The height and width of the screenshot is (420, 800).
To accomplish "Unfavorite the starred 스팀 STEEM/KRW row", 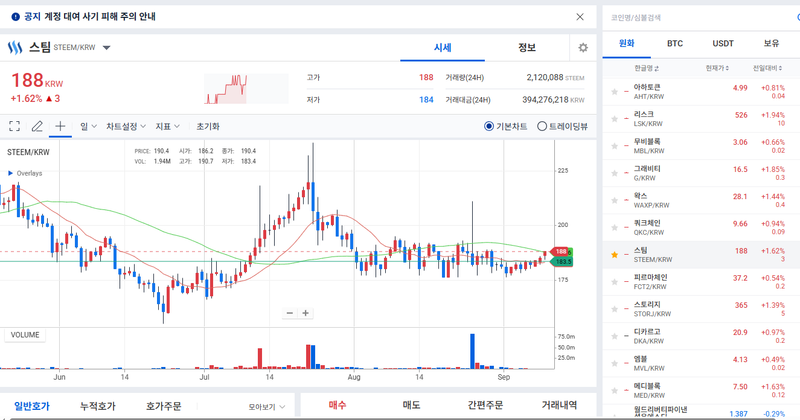I will click(614, 255).
